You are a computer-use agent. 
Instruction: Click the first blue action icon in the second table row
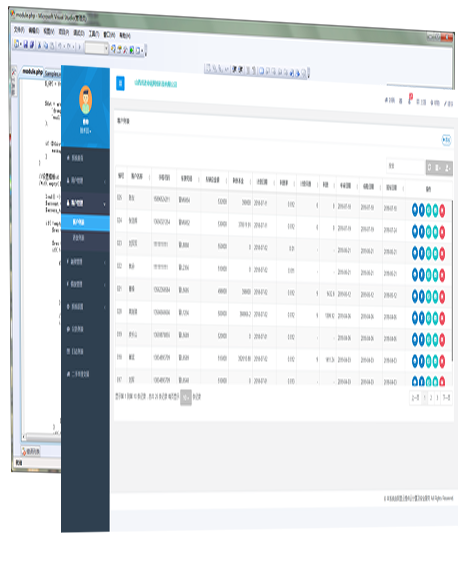point(415,232)
